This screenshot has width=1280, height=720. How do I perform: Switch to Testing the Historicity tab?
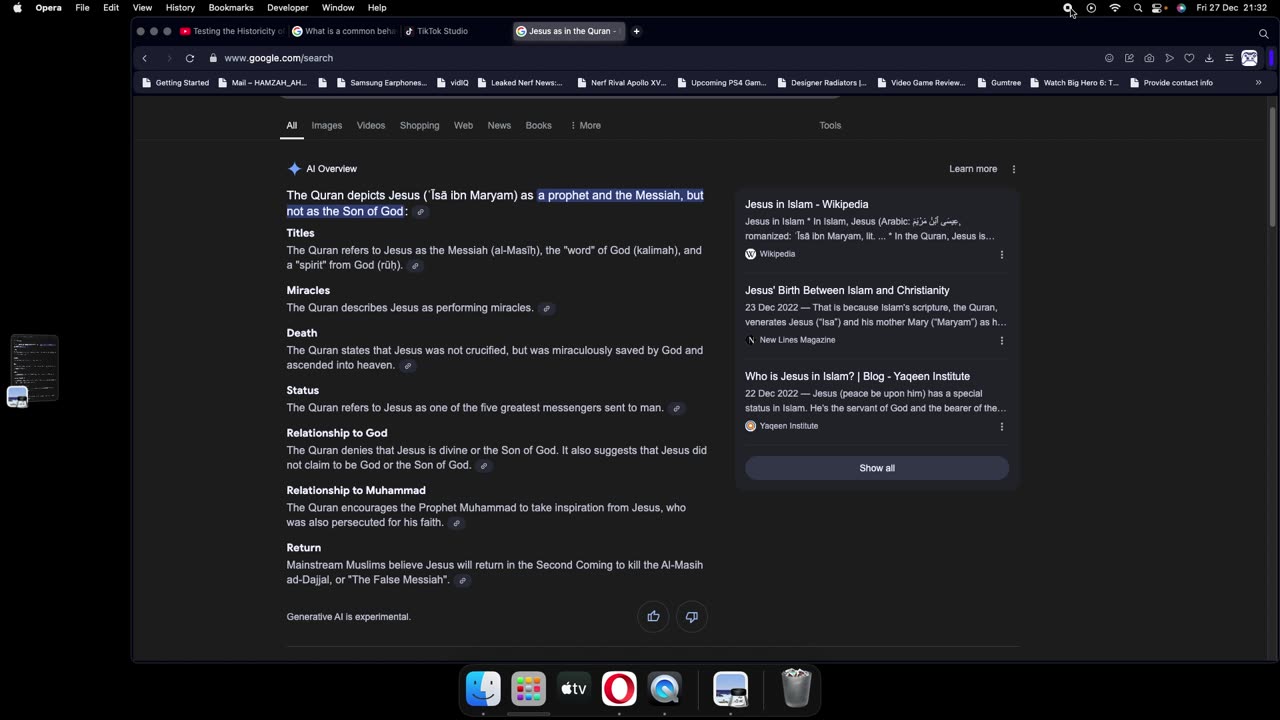tap(232, 31)
